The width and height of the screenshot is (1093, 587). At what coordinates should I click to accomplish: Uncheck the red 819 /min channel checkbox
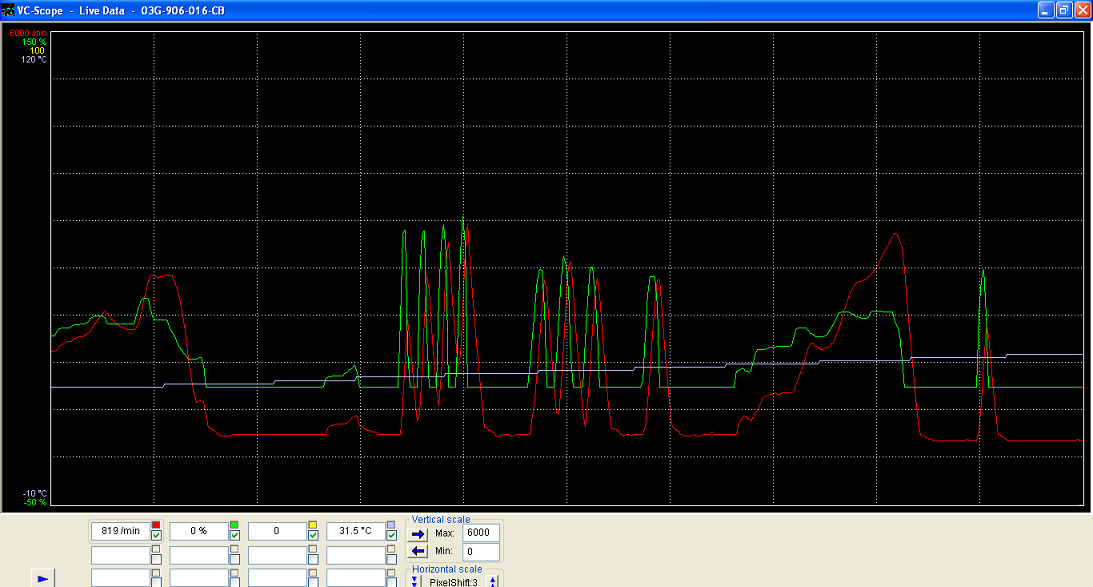pos(156,536)
